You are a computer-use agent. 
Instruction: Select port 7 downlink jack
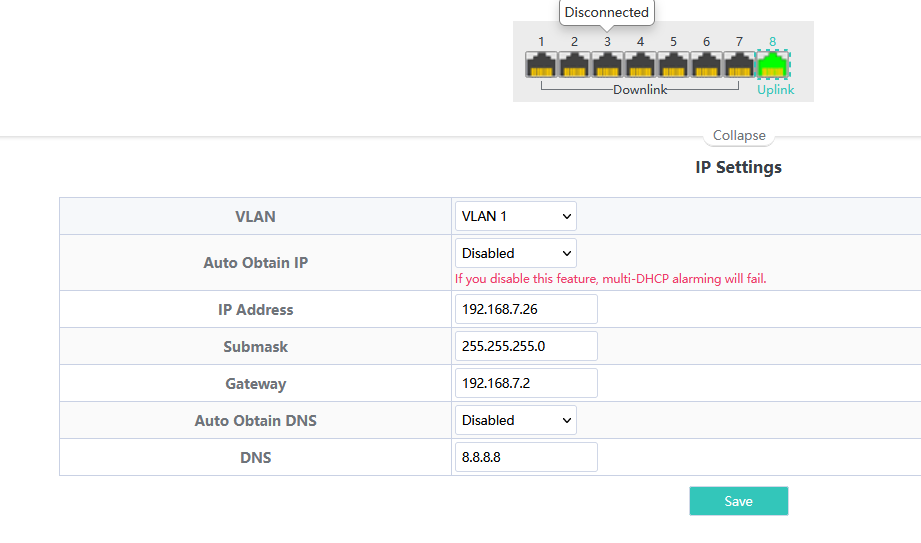[x=739, y=65]
